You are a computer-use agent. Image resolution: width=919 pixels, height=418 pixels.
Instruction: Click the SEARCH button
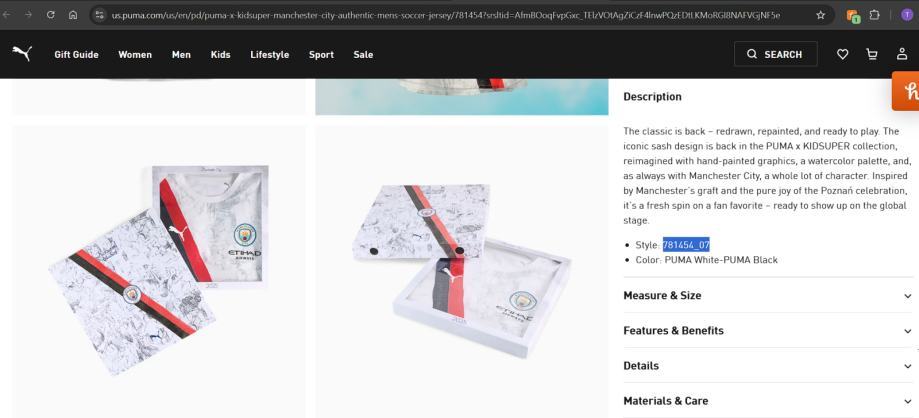coord(775,54)
